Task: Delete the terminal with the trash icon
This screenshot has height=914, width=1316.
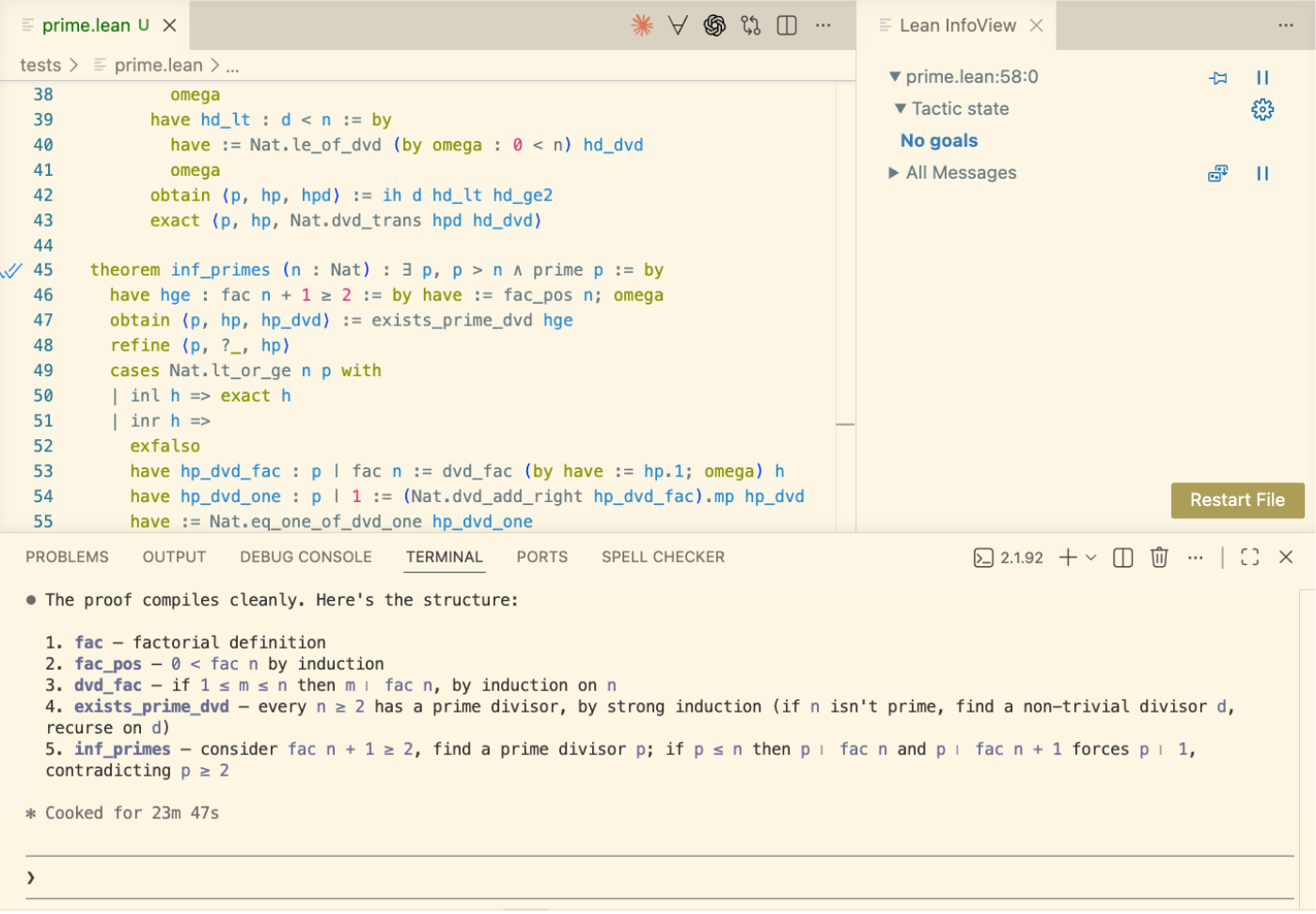Action: coord(1159,558)
